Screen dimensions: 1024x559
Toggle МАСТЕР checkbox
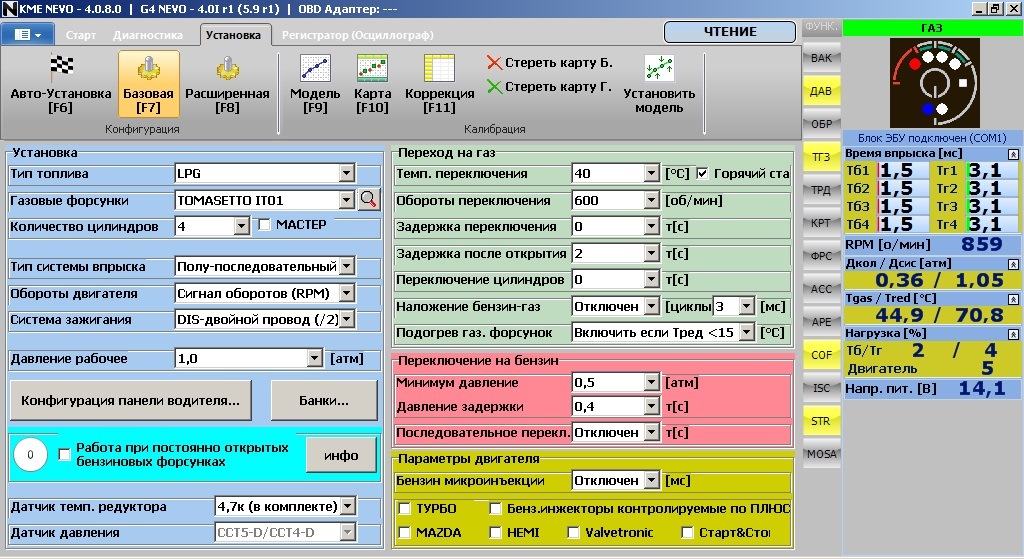pyautogui.click(x=264, y=225)
